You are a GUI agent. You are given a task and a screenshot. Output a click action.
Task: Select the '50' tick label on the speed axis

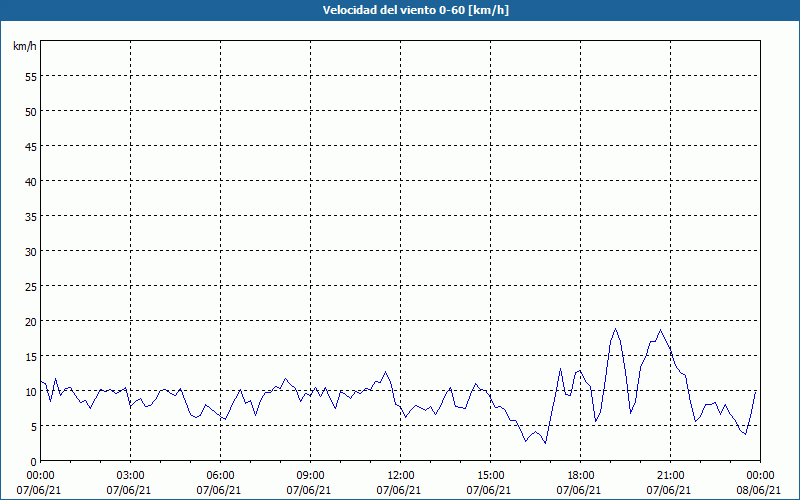(x=31, y=112)
